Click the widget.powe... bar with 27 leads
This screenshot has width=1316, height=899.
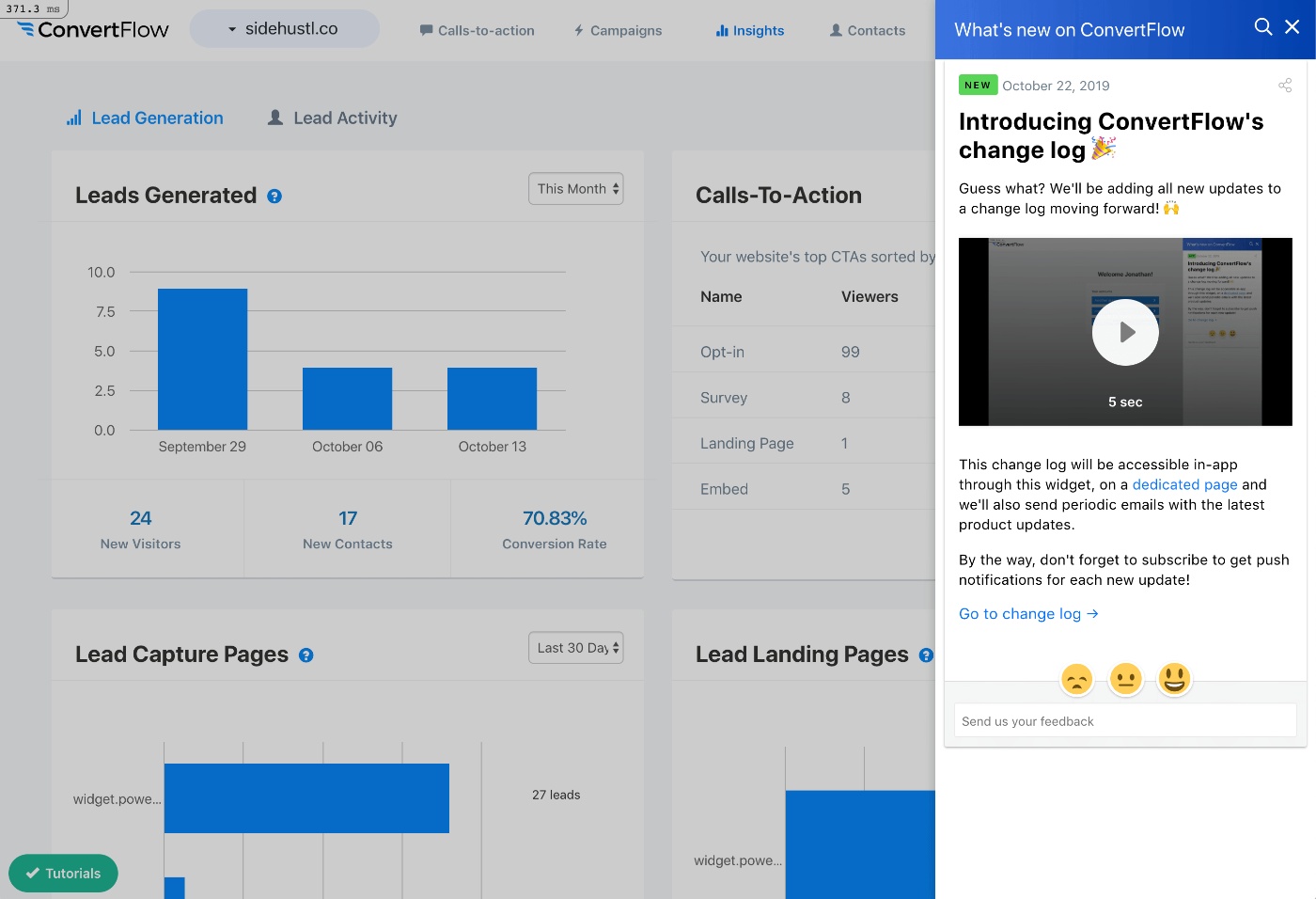click(x=306, y=798)
